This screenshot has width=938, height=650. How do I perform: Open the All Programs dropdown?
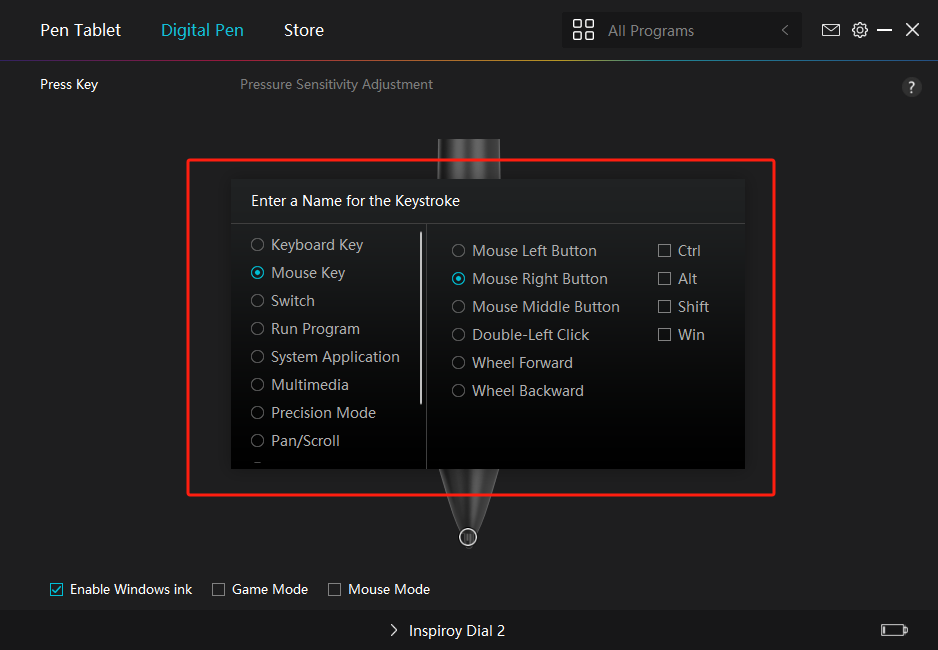pyautogui.click(x=681, y=30)
